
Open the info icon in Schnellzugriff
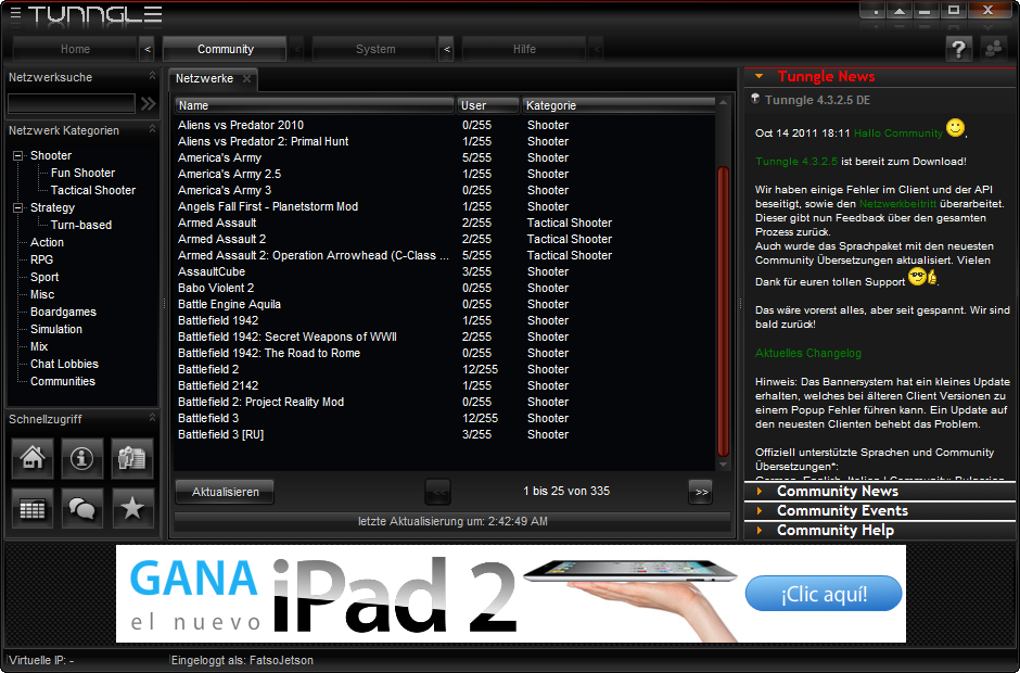coord(82,458)
